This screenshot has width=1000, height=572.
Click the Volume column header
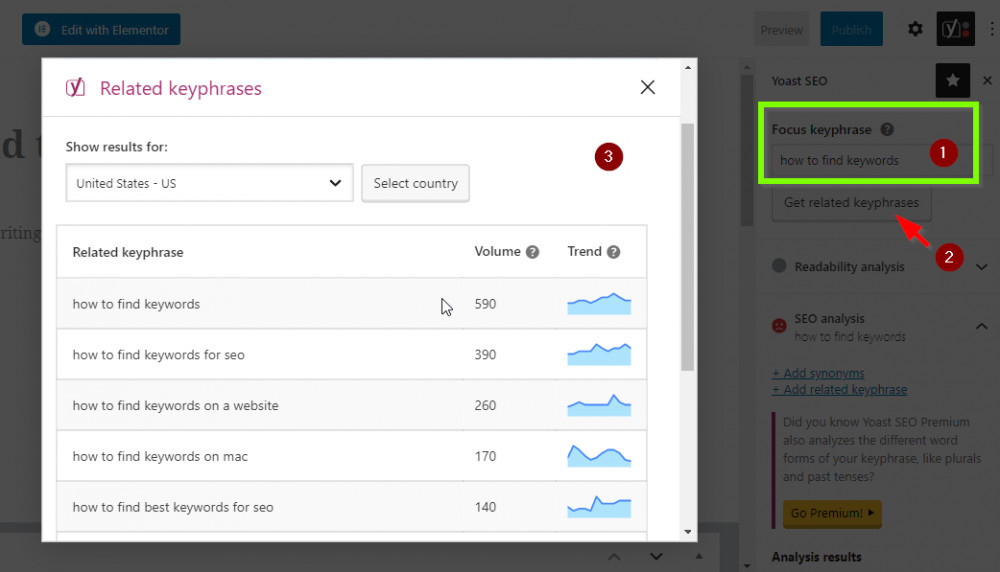click(497, 251)
